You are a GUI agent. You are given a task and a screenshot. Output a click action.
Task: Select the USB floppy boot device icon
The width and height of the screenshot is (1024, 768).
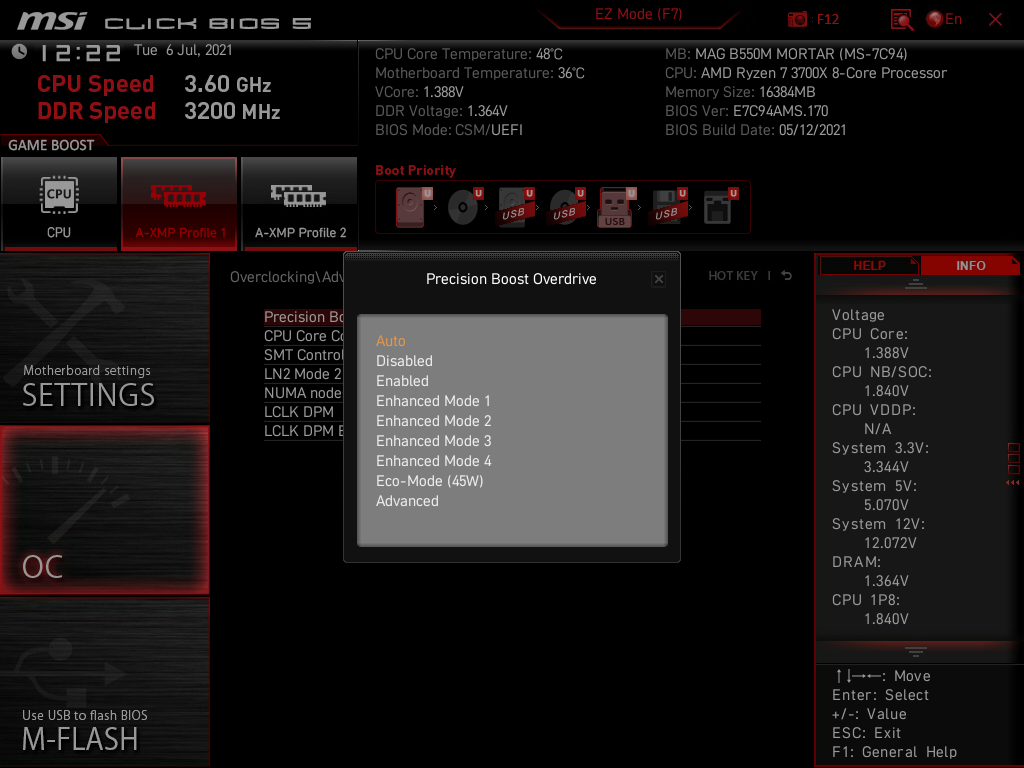point(668,207)
